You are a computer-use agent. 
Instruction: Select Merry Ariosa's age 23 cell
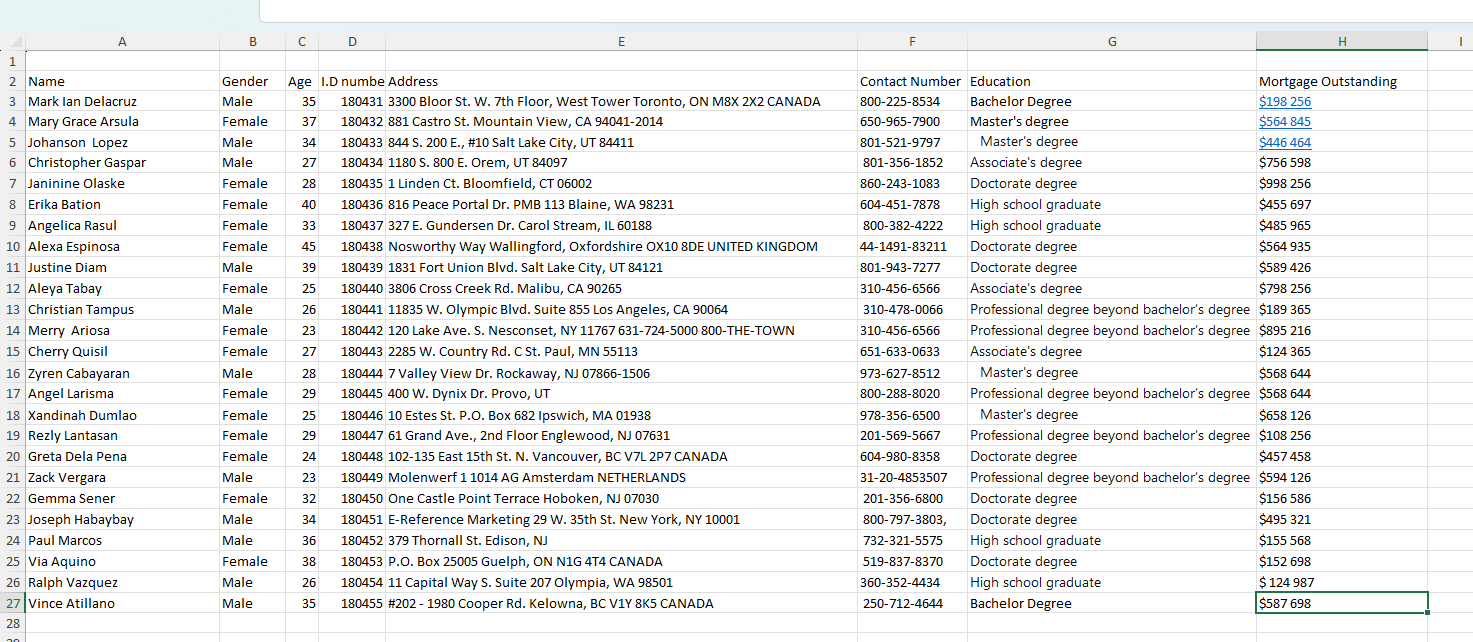tap(302, 330)
